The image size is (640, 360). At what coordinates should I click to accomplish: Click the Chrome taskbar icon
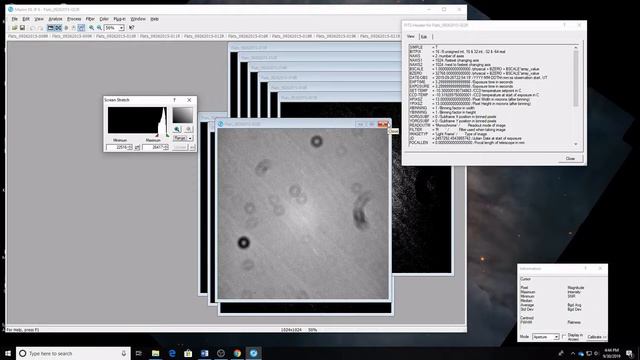pos(237,353)
